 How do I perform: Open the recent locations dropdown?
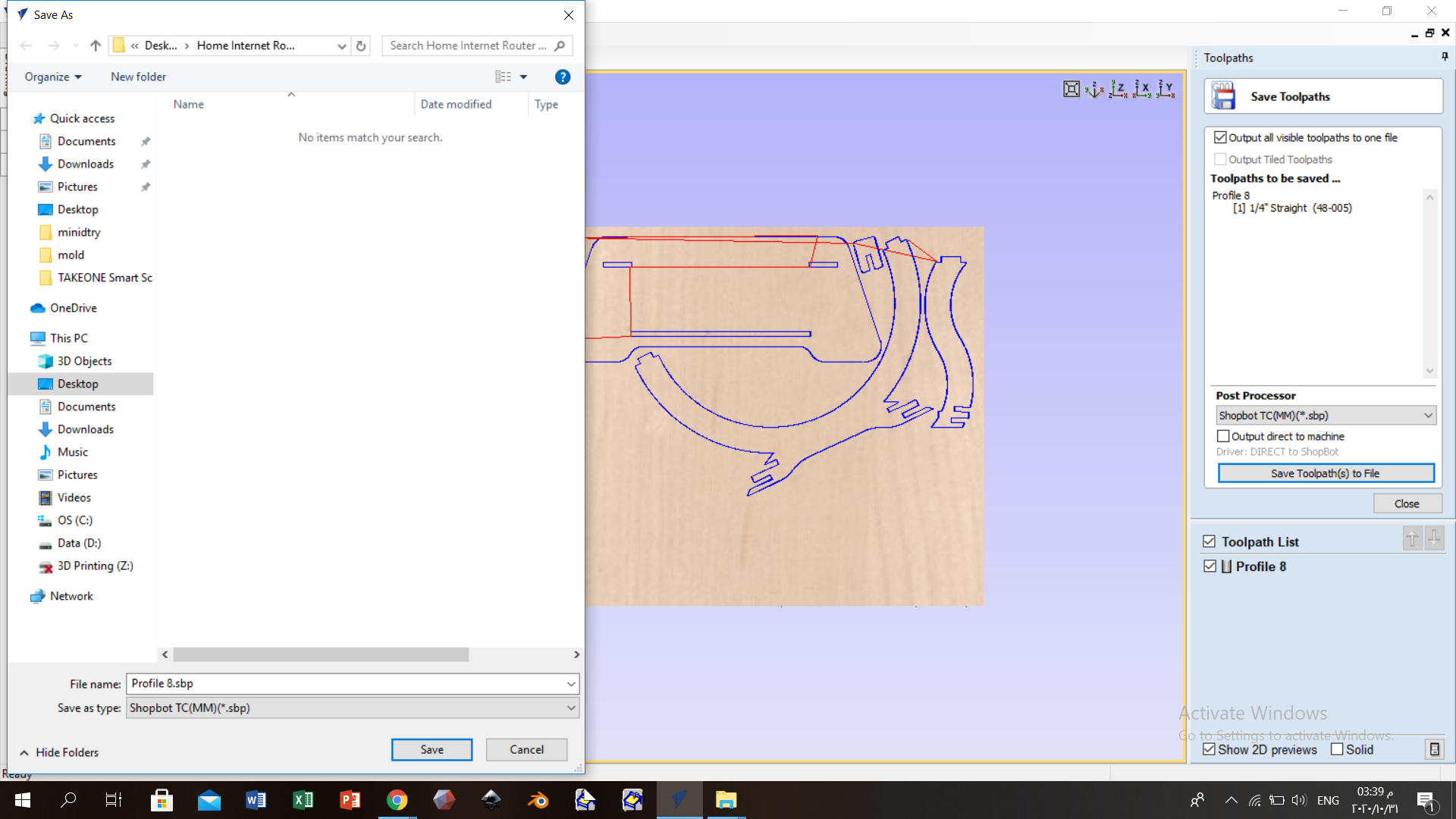click(76, 45)
